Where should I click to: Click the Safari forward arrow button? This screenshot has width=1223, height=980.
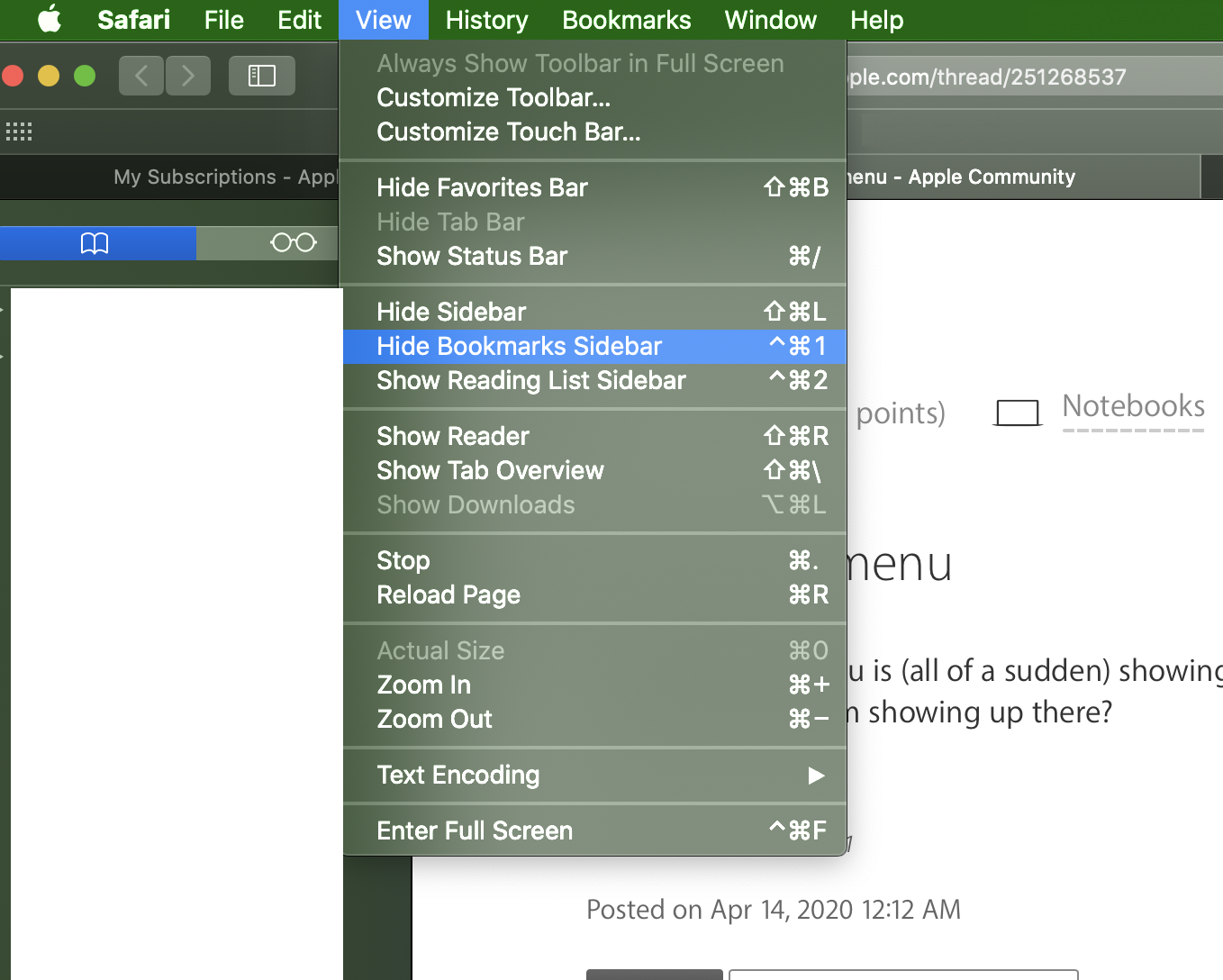point(187,76)
